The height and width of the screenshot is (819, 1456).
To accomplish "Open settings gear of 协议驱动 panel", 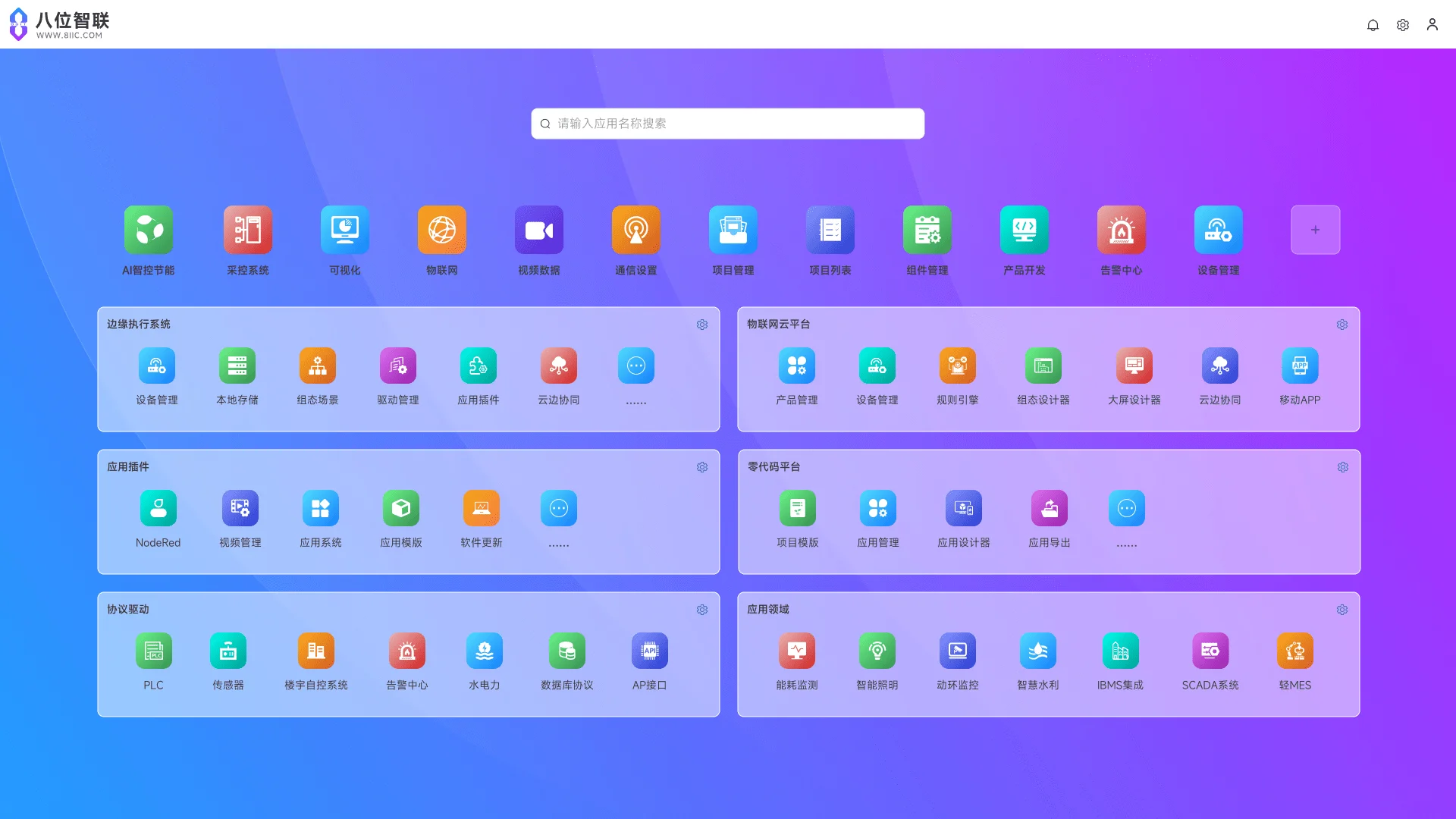I will coord(702,610).
